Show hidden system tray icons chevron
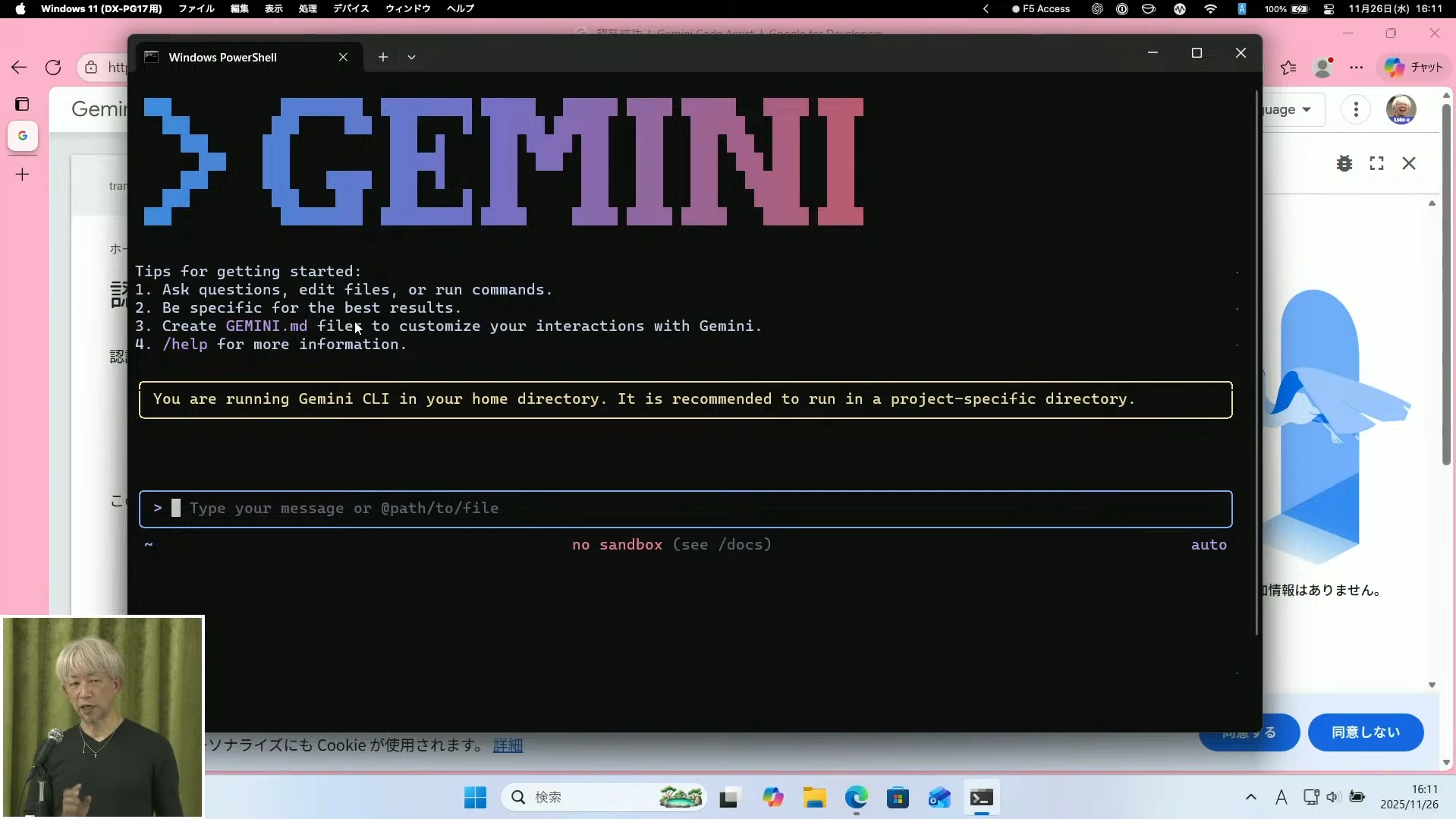 [1250, 797]
